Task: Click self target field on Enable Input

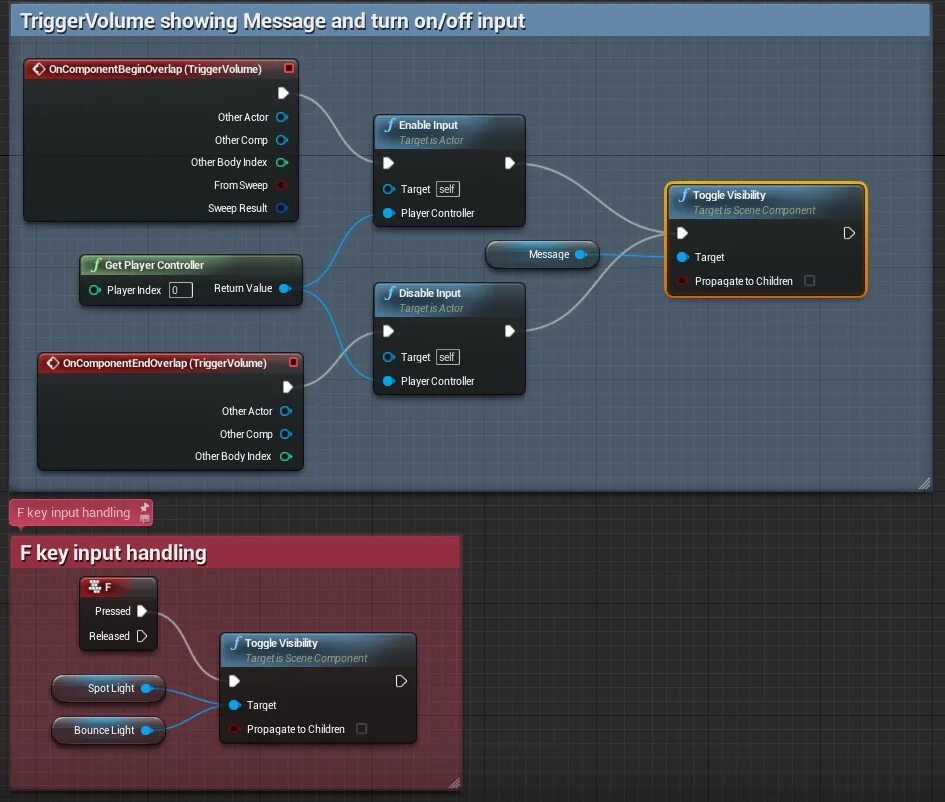Action: (447, 189)
